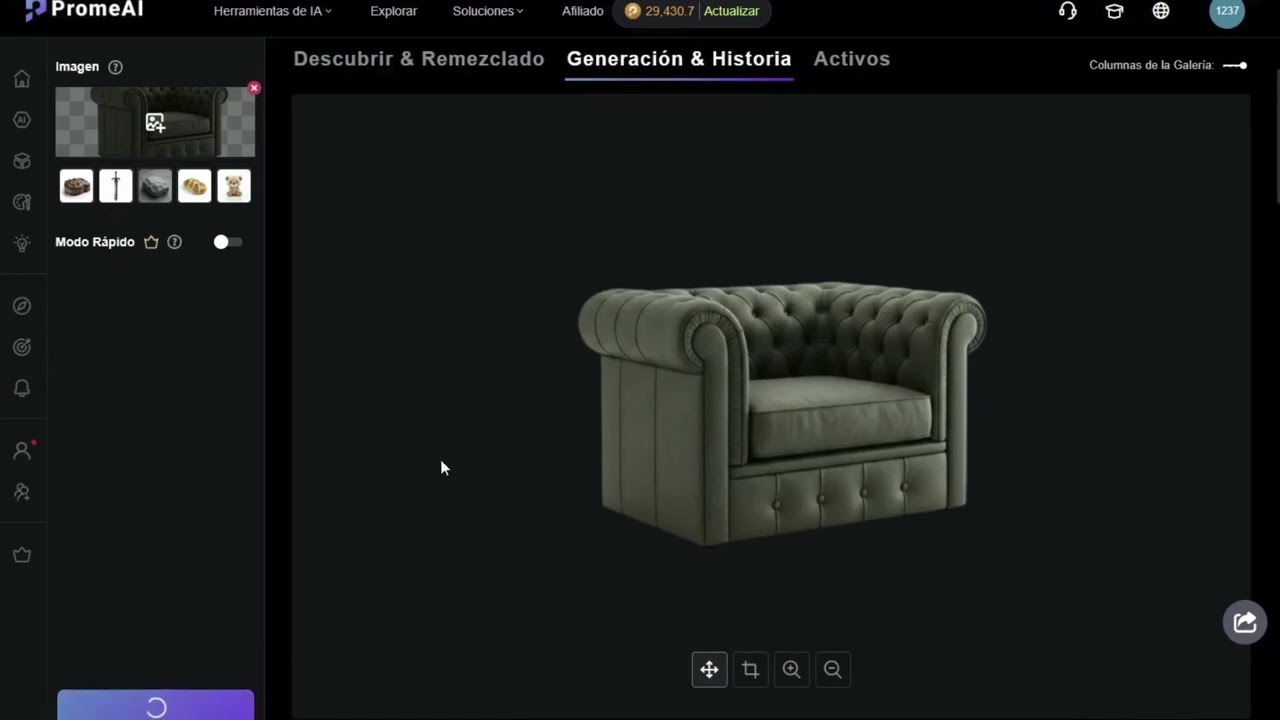Adjust the Columnas de la Galería slider
The image size is (1280, 720).
[x=1235, y=65]
